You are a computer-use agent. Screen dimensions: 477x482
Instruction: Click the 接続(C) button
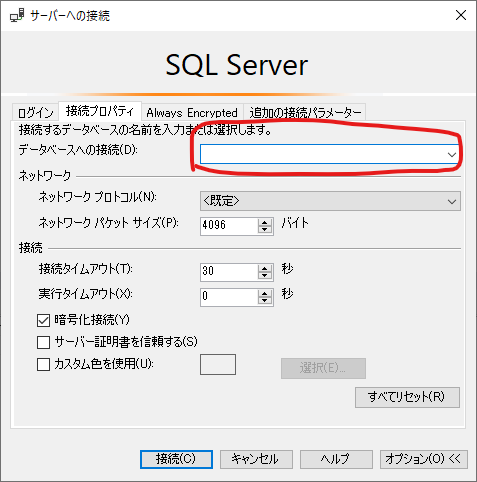pyautogui.click(x=176, y=459)
